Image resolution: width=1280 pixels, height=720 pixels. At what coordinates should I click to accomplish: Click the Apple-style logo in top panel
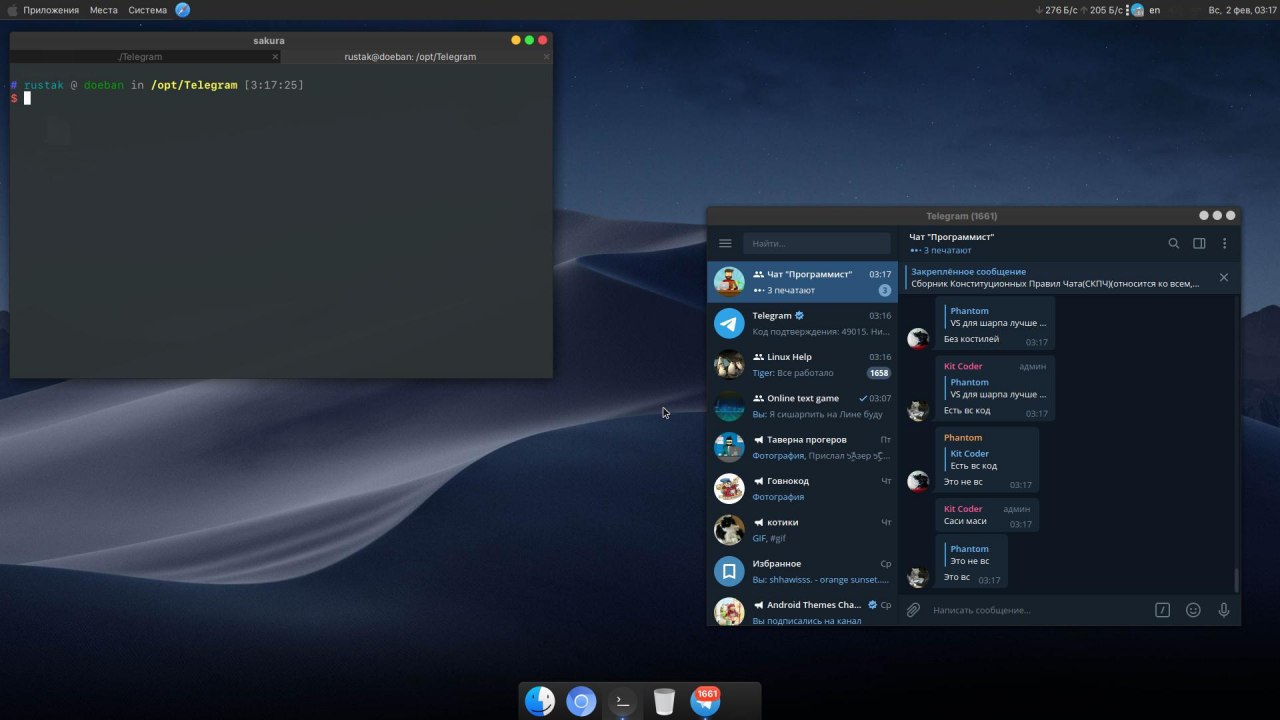pyautogui.click(x=12, y=10)
